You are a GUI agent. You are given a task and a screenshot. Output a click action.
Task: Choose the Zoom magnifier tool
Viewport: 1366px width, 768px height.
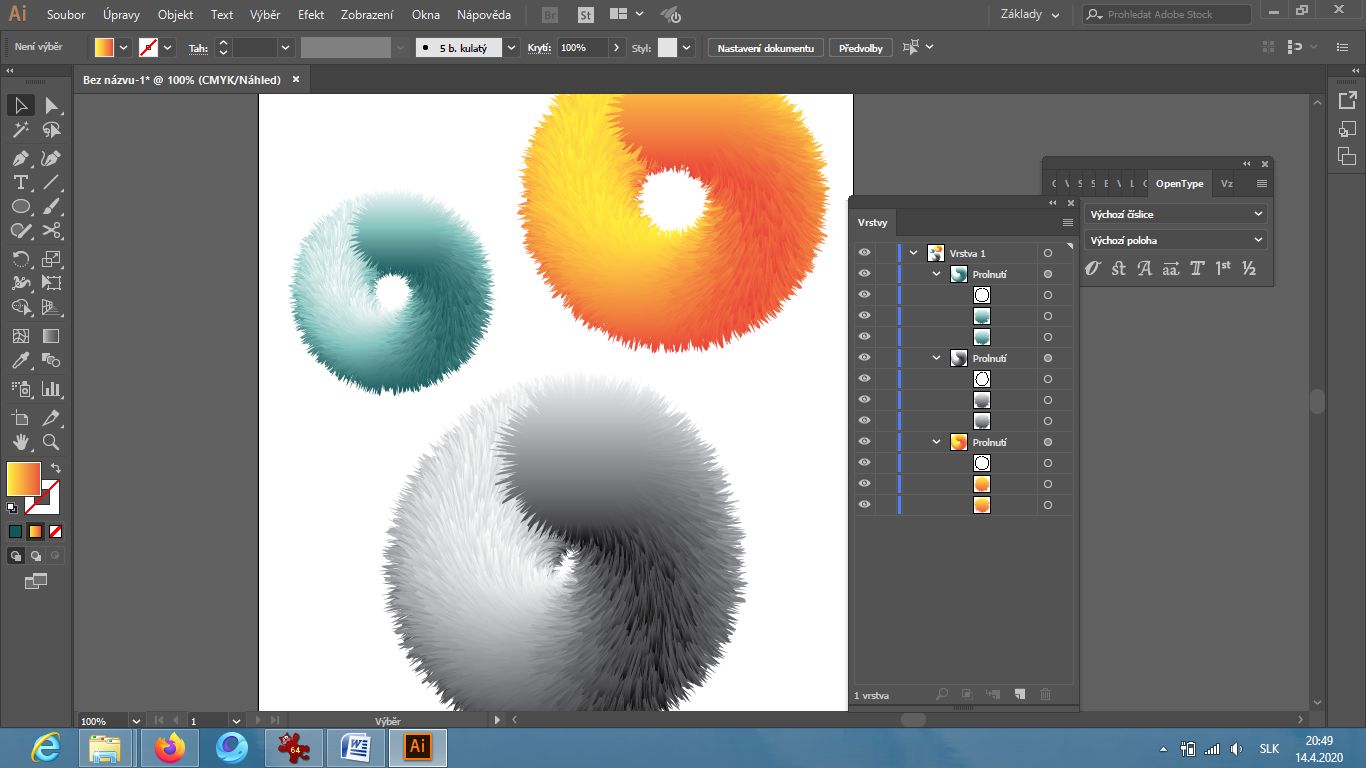coord(52,442)
